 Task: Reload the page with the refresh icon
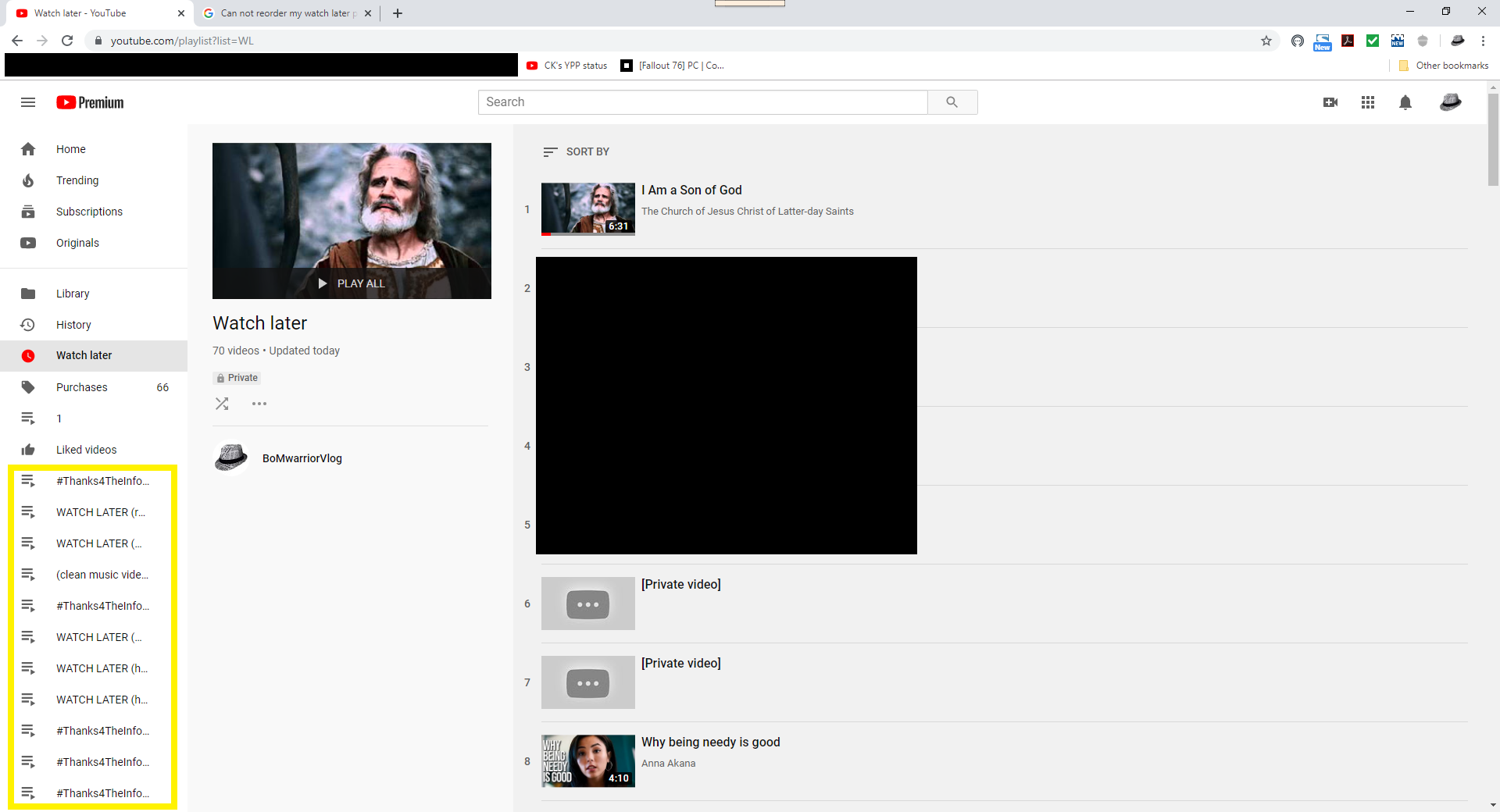tap(67, 41)
